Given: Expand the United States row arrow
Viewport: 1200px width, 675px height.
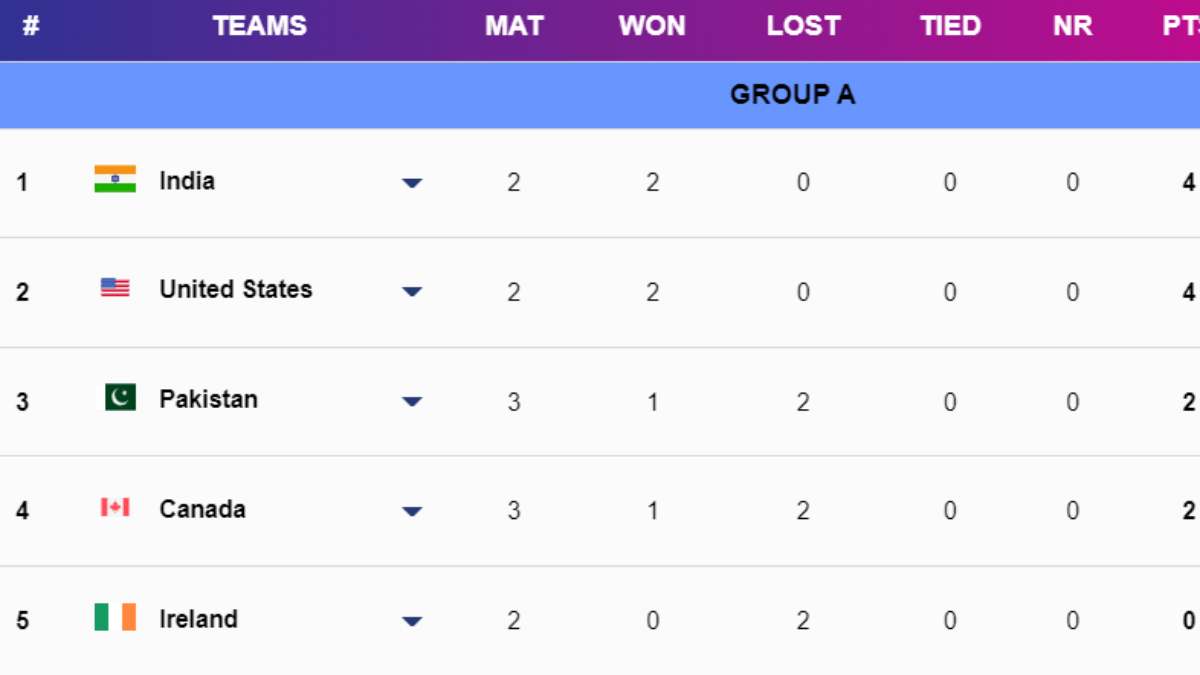Looking at the screenshot, I should tap(412, 292).
